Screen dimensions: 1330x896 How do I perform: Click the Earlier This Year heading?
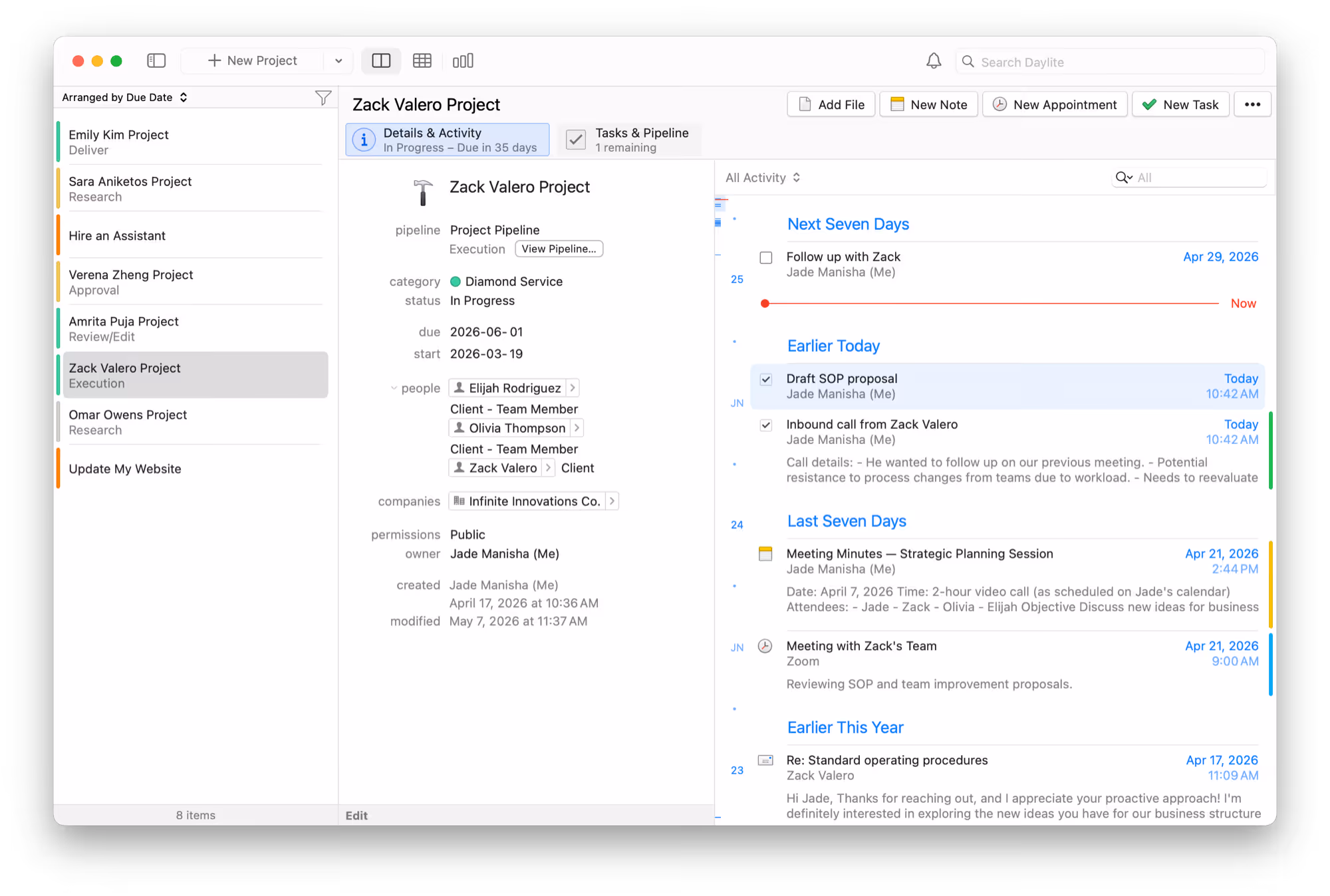click(x=845, y=727)
